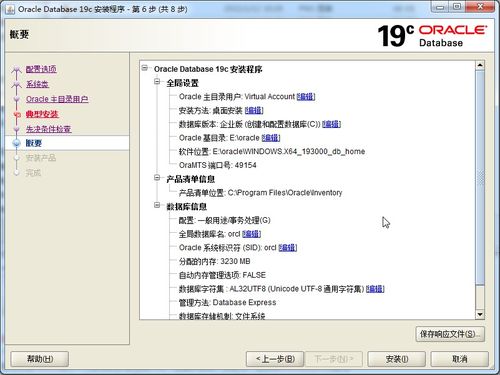Edit the 数据库字符集 AL32UTF8 setting
The image size is (500, 375).
click(375, 289)
